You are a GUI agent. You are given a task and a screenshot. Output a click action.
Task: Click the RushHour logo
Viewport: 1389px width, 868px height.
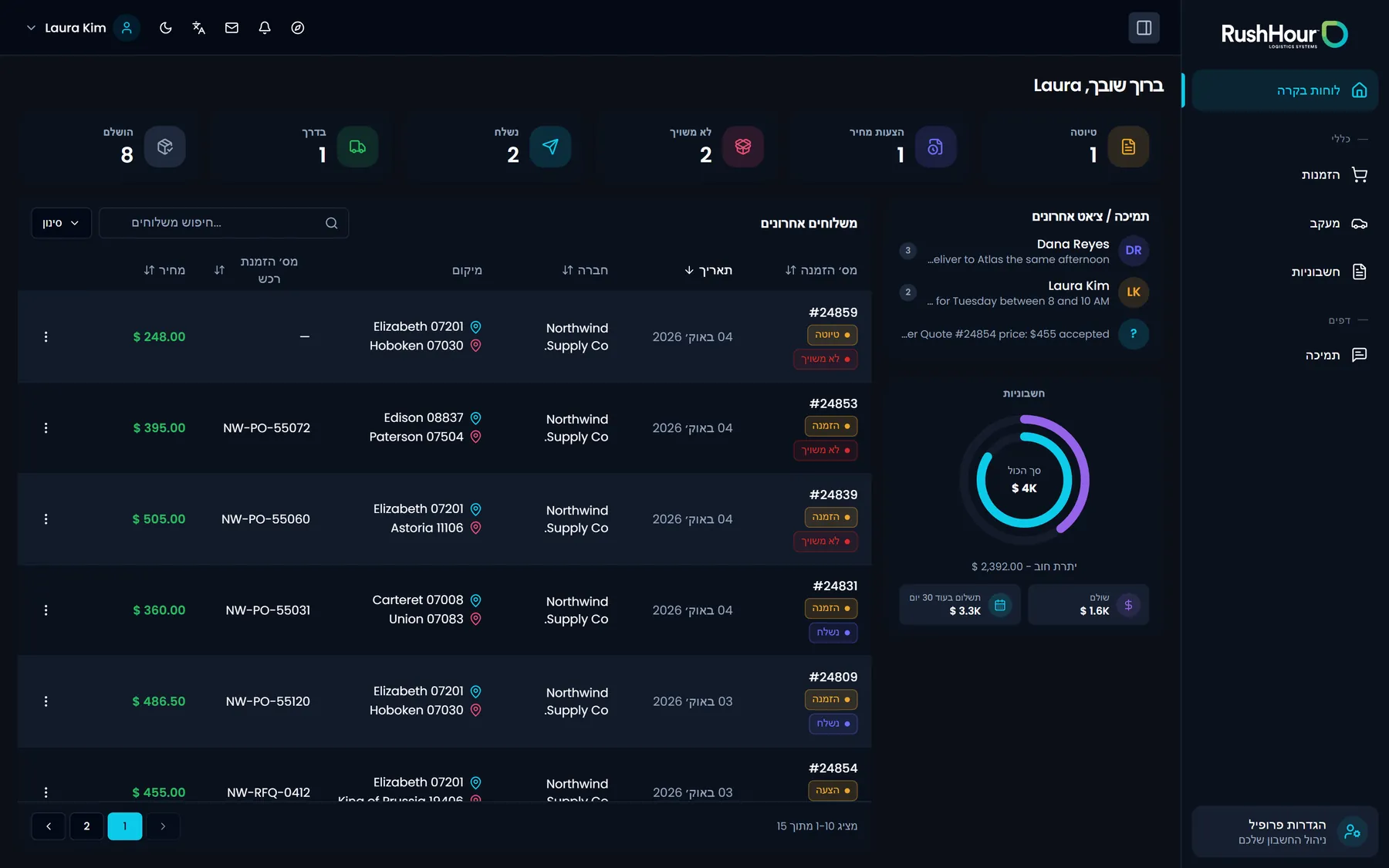1284,35
